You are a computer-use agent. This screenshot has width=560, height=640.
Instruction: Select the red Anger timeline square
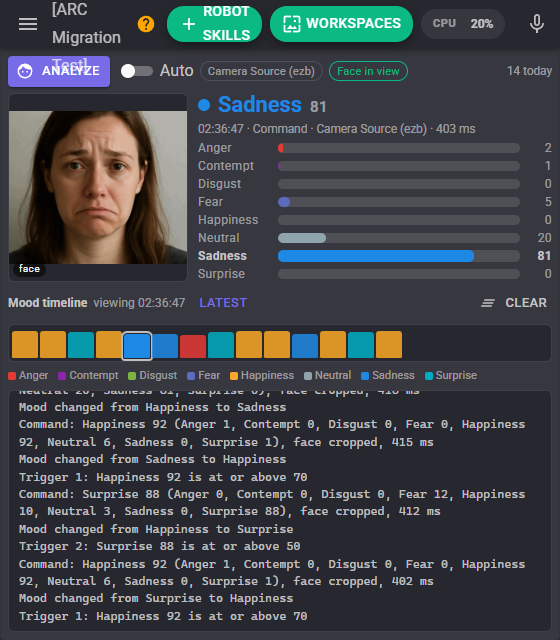[x=193, y=346]
